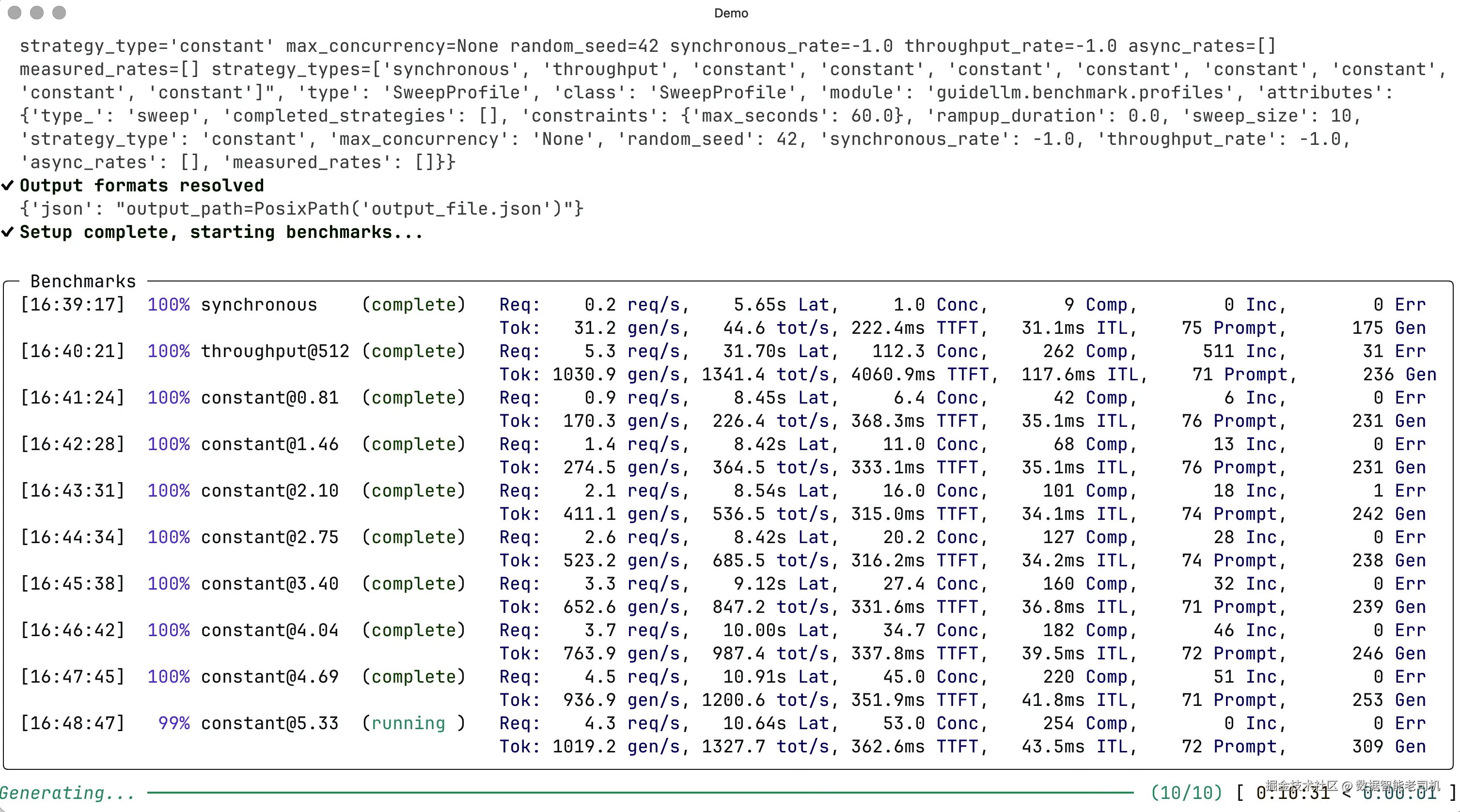The height and width of the screenshot is (812, 1460).
Task: Click the checkmark beside Output formats resolved
Action: tap(8, 185)
